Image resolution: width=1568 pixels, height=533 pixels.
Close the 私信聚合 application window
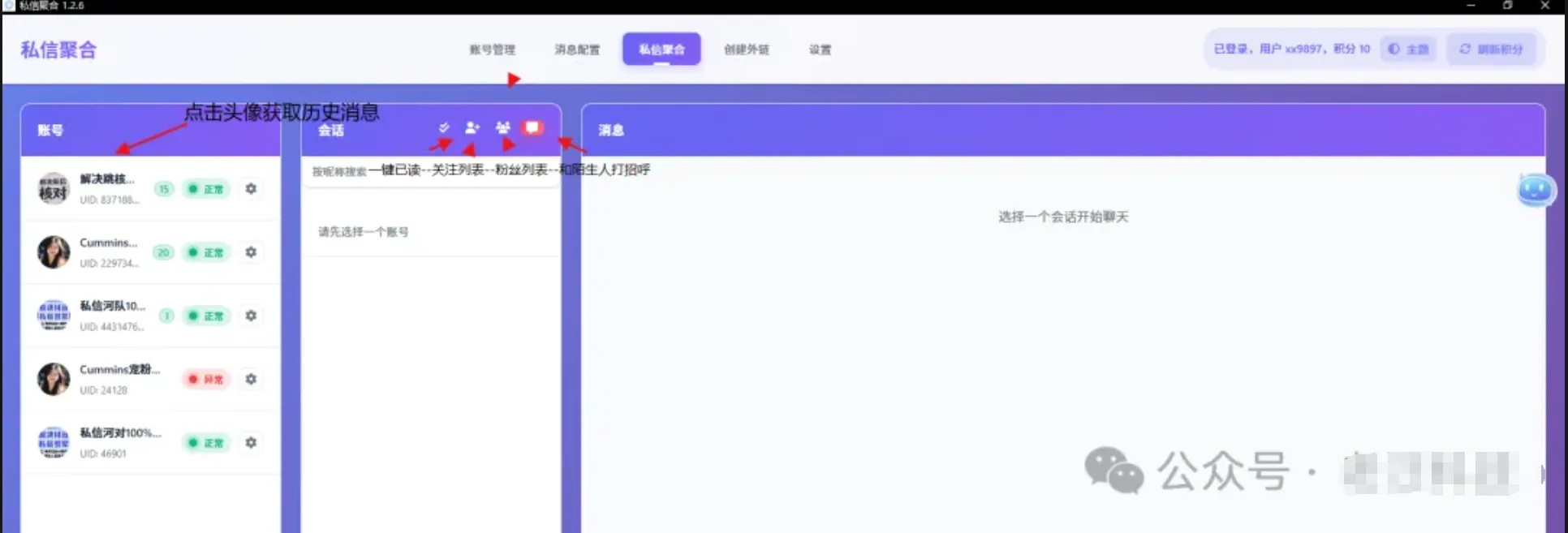click(1545, 6)
